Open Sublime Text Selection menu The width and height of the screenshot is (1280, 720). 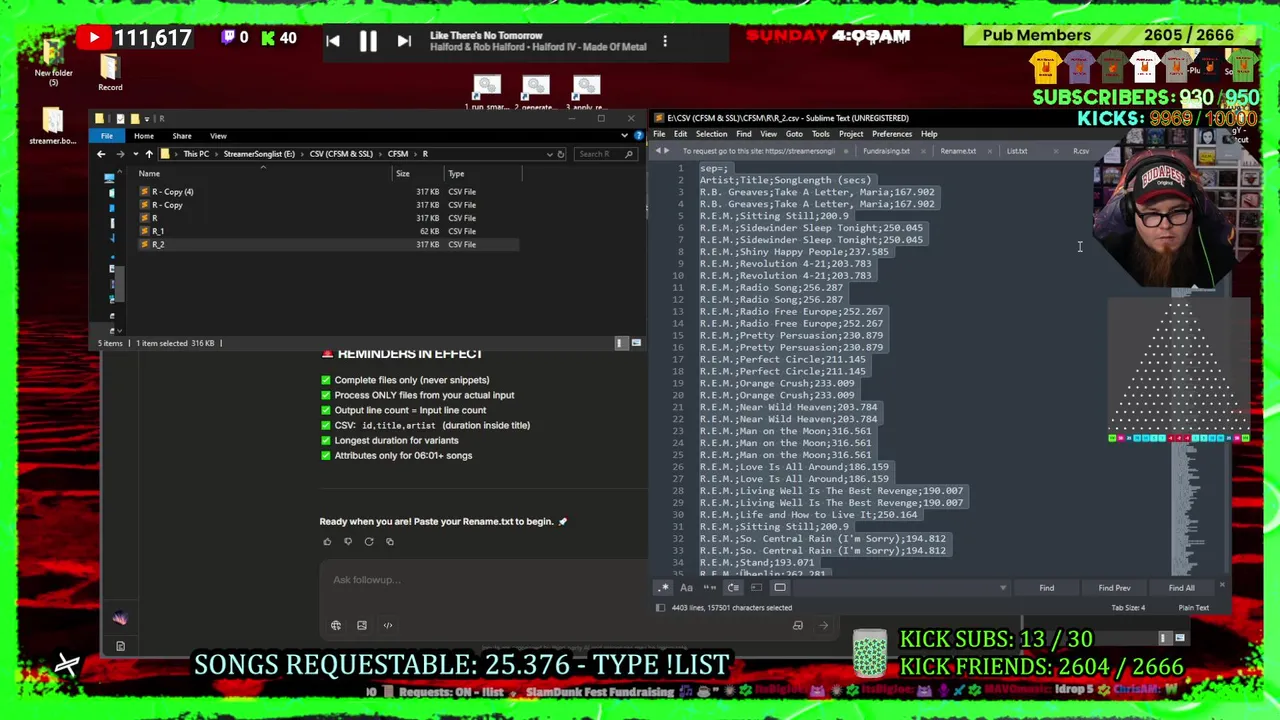(x=711, y=134)
